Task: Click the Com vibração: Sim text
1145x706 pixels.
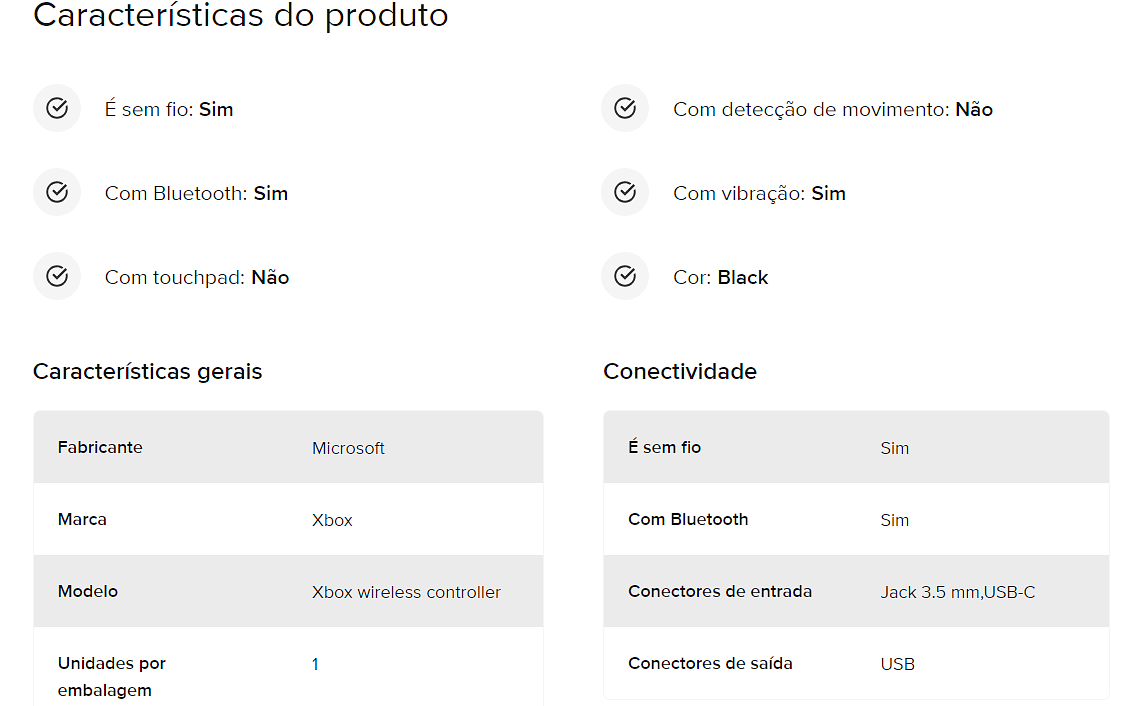Action: tap(759, 193)
